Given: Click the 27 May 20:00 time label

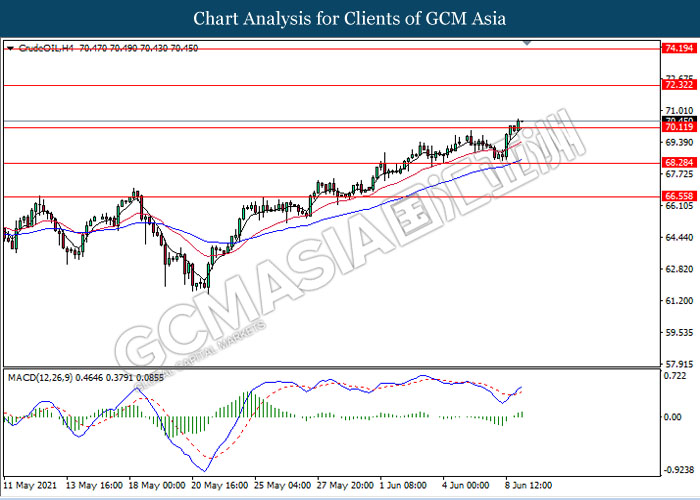Looking at the screenshot, I should click(x=346, y=485).
